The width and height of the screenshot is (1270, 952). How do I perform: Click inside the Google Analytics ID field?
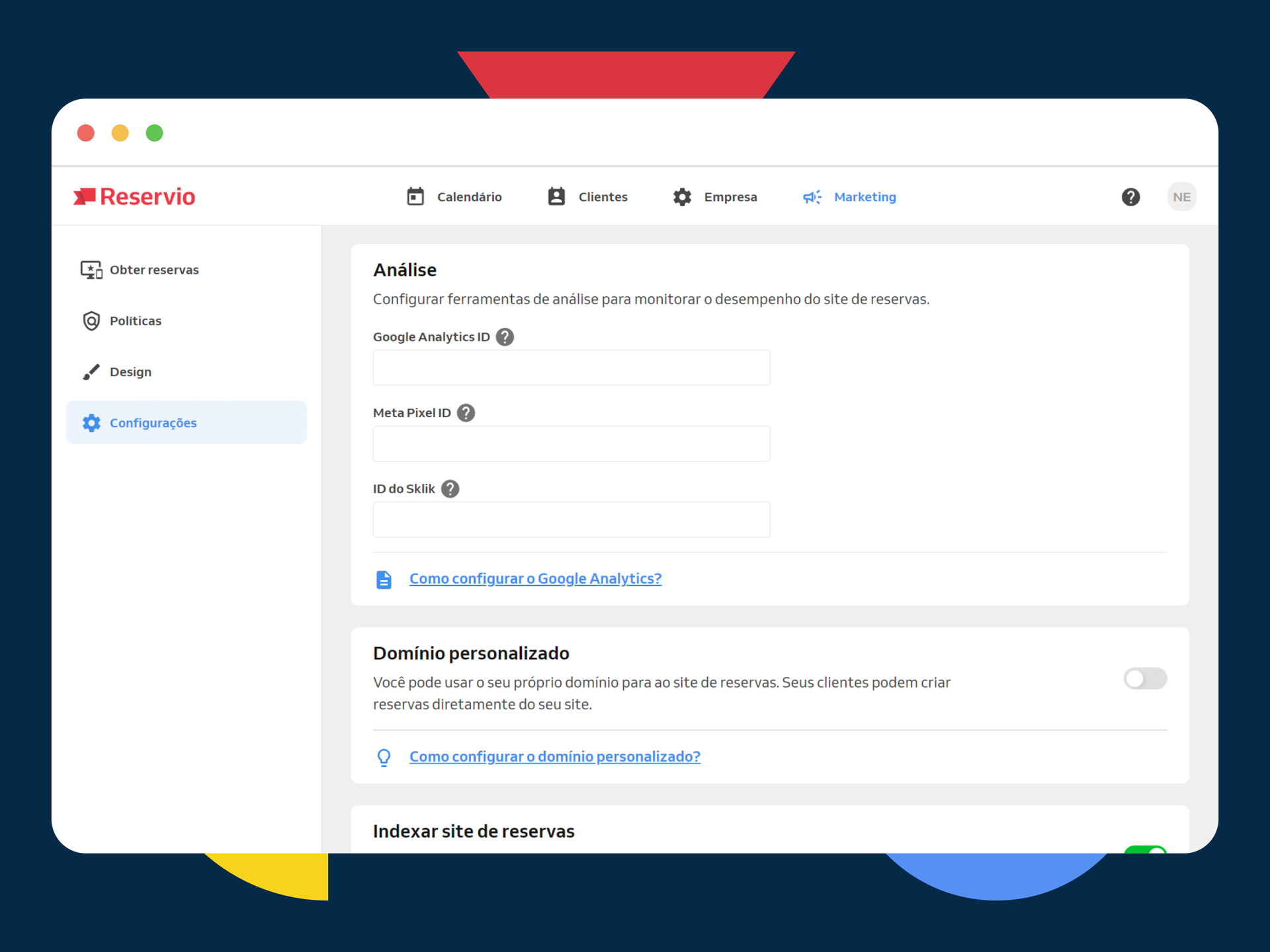[571, 368]
